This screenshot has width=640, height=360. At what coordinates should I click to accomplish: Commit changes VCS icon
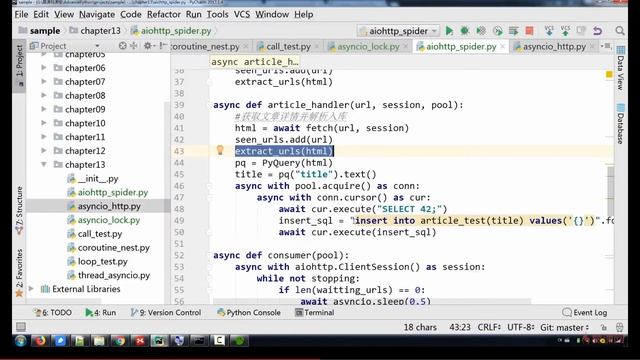click(x=565, y=31)
